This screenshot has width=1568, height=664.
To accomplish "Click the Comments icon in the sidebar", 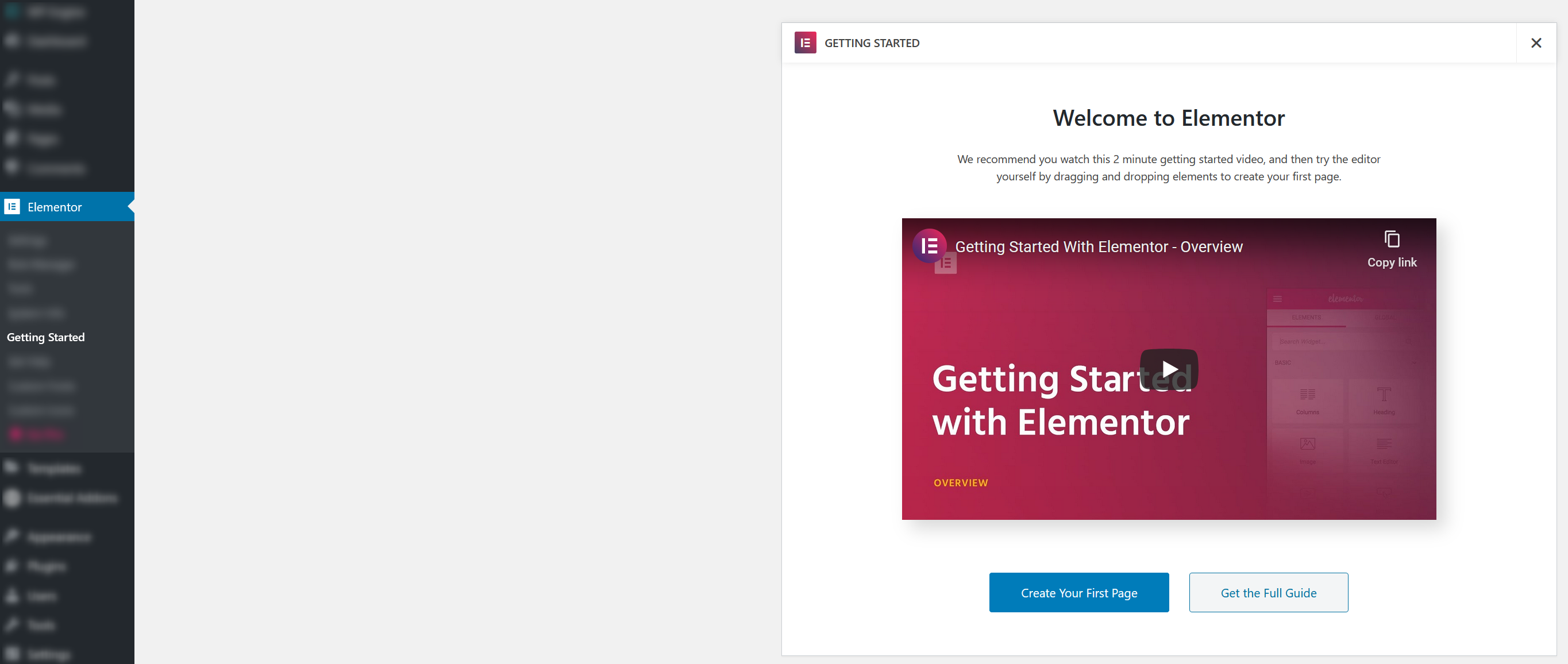I will 12,168.
